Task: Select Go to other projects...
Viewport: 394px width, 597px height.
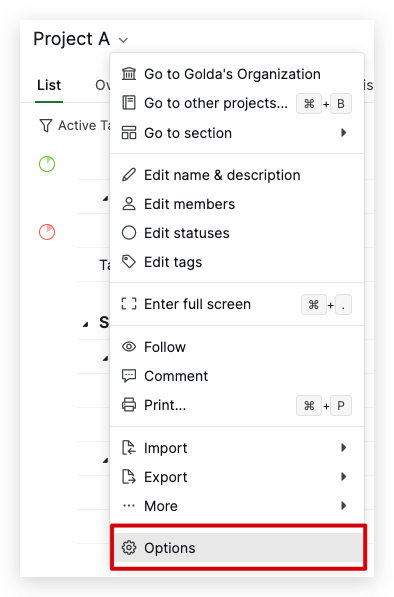Action: pyautogui.click(x=237, y=103)
